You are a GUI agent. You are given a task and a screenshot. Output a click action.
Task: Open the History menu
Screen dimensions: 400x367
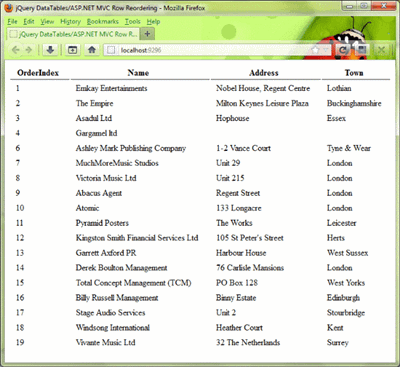70,22
